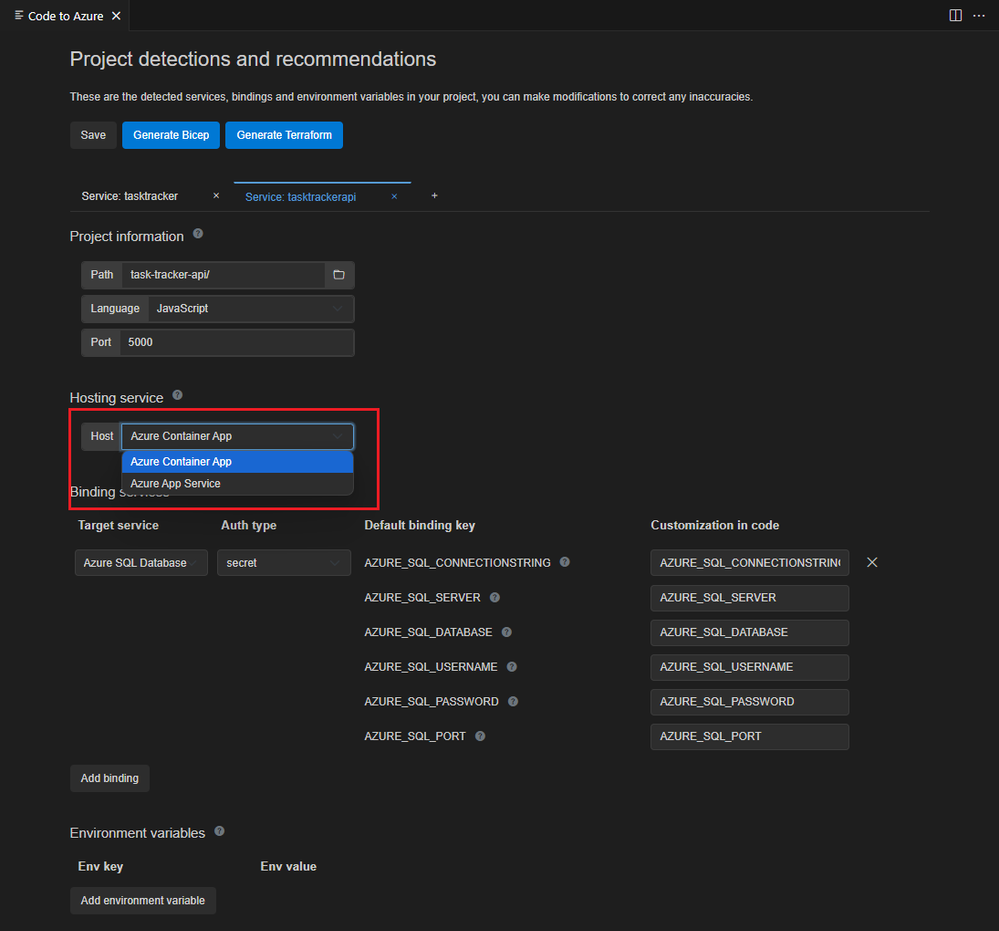Open the AZURE_SQL_CONNECTIONSTRING help icon

(564, 562)
